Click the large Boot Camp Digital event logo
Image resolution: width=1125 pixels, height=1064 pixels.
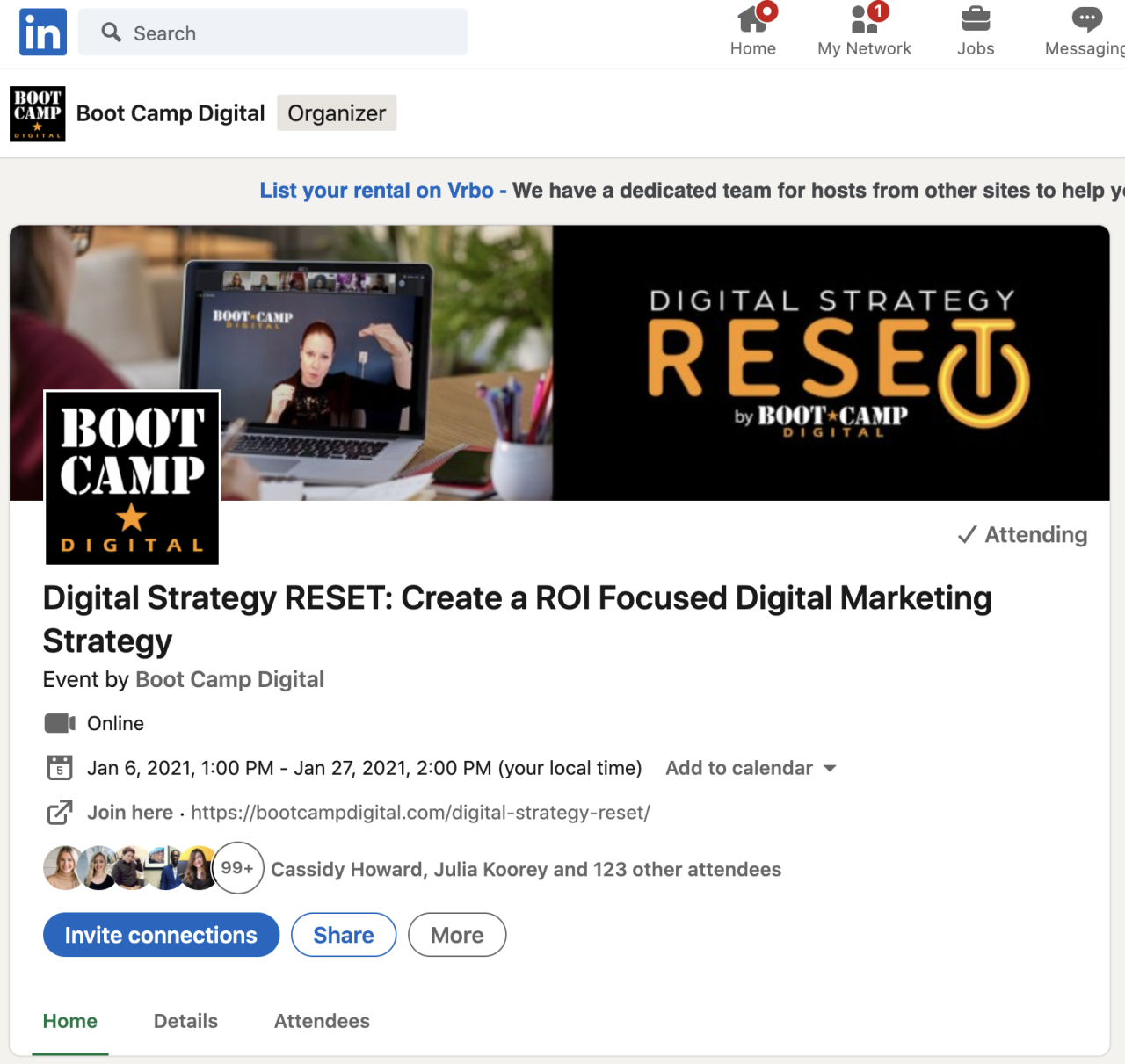[x=132, y=478]
